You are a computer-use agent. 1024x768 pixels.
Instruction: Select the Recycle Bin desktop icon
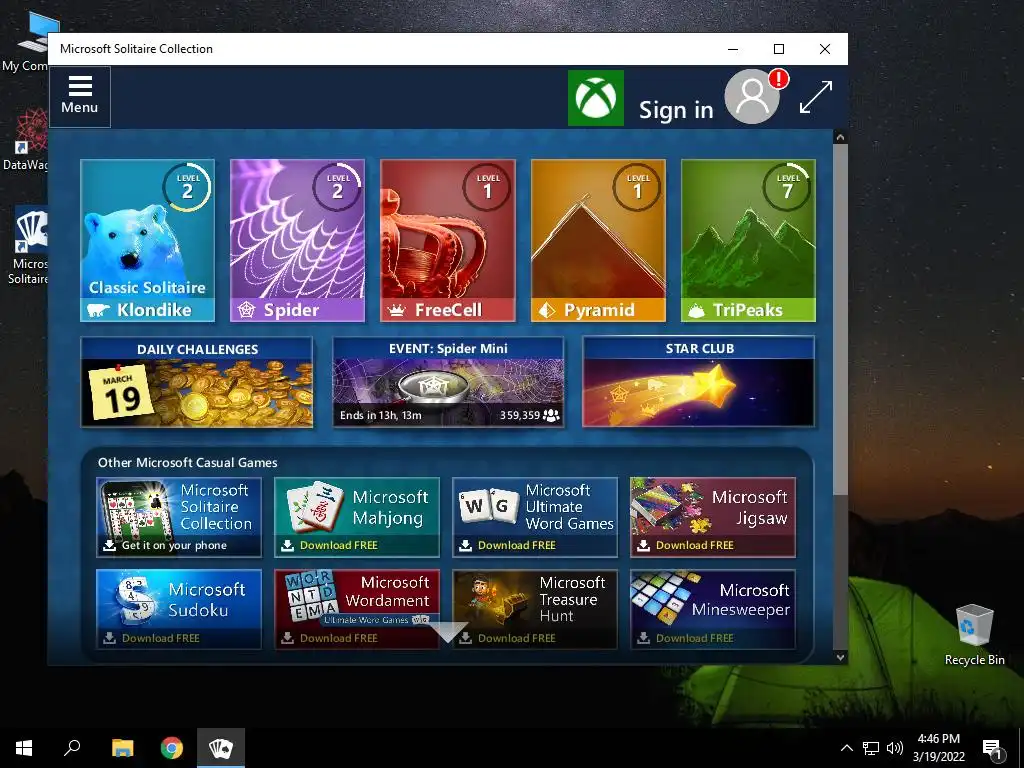click(974, 633)
